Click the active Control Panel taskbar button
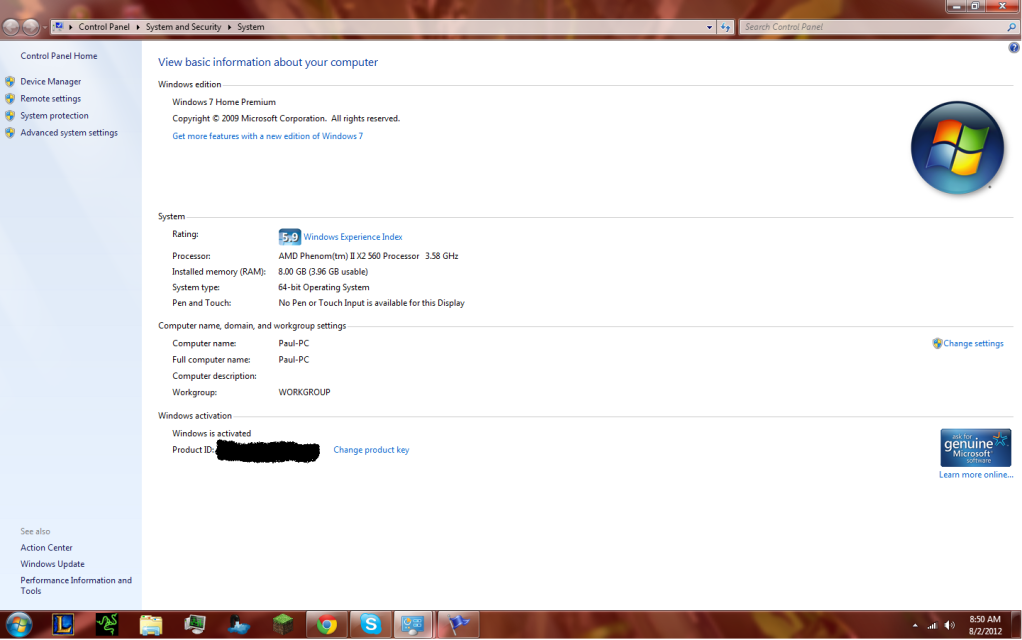 pyautogui.click(x=413, y=624)
